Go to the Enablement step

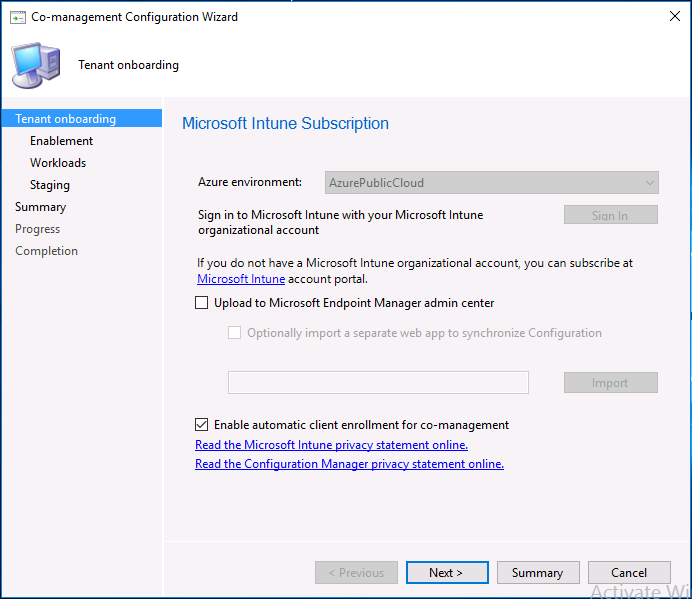(x=61, y=141)
